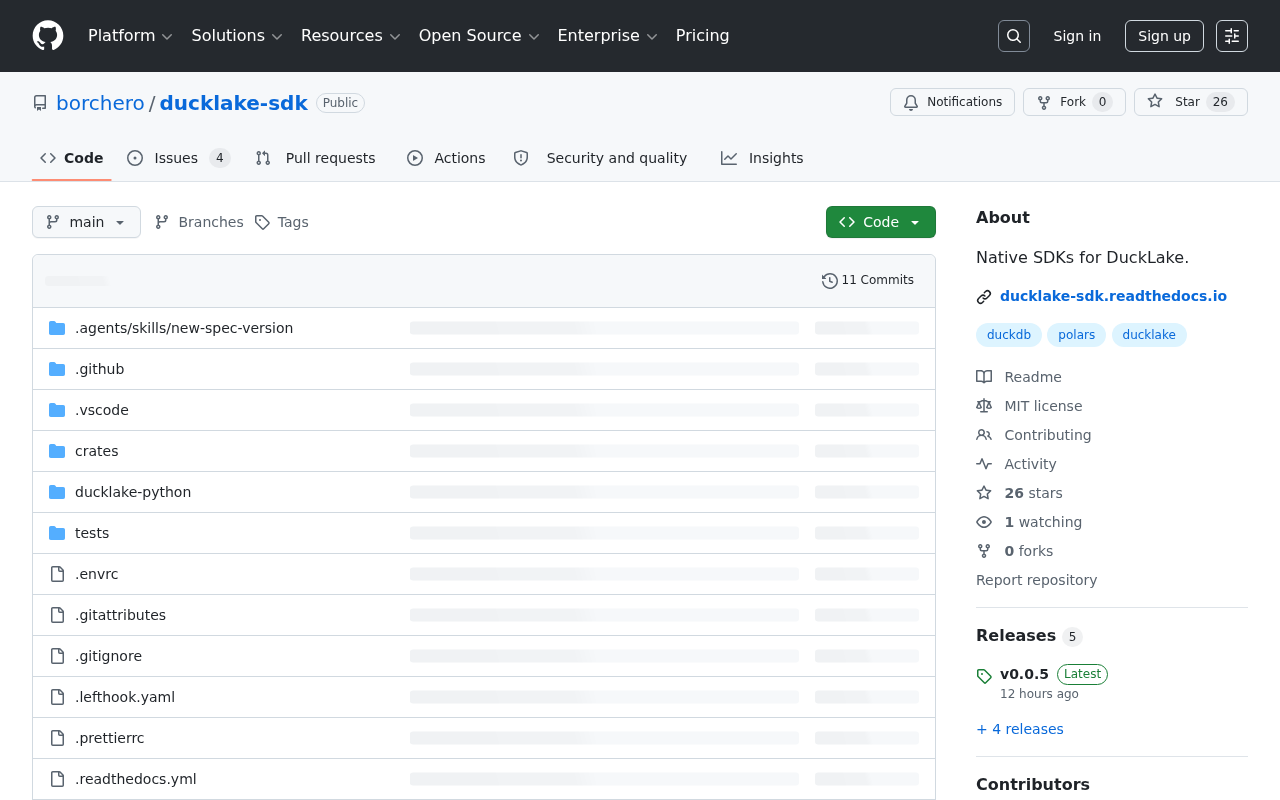This screenshot has height=800, width=1280.
Task: Expand the Open Source menu
Action: click(x=479, y=36)
